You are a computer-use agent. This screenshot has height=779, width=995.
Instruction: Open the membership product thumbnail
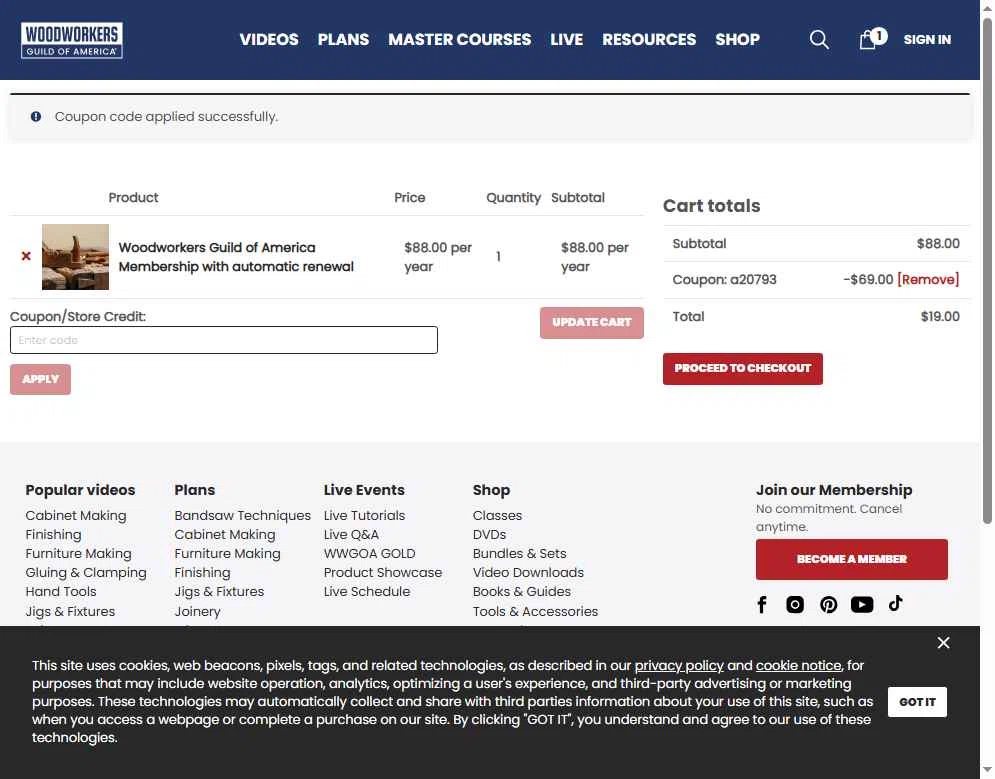point(76,257)
